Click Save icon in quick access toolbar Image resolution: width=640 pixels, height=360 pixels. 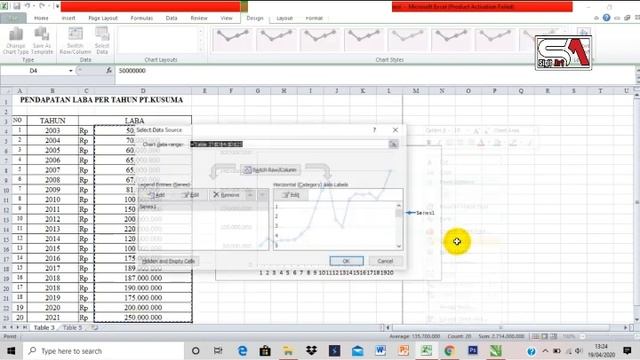17,6
